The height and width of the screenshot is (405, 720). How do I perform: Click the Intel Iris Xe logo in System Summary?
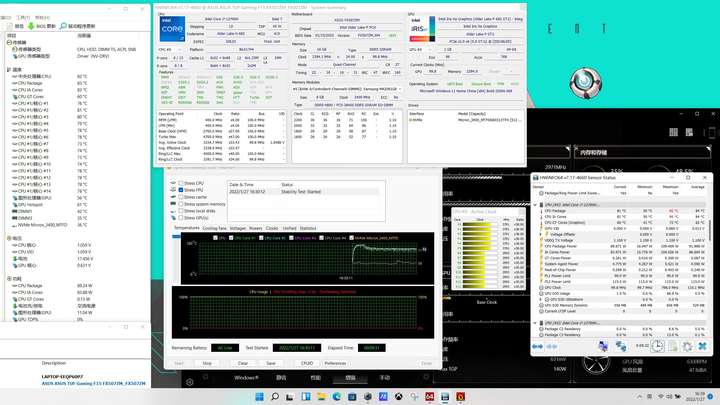(x=422, y=29)
